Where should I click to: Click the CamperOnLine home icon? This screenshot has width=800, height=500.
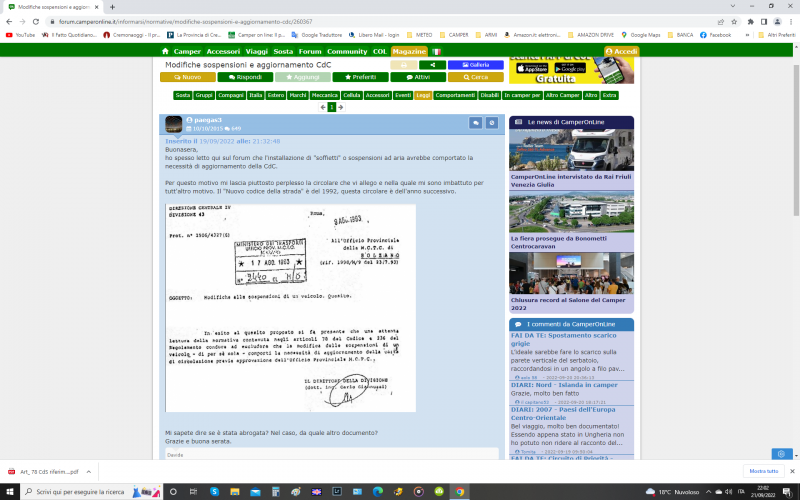[166, 51]
